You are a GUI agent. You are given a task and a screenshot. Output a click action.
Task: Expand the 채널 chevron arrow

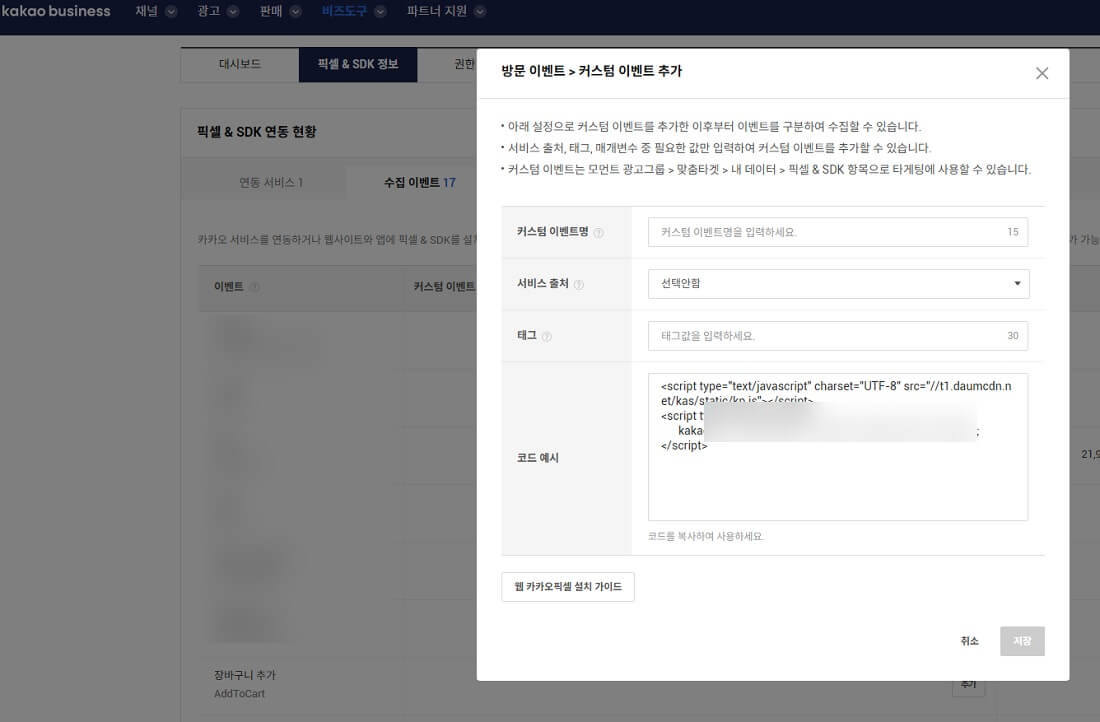[x=170, y=12]
